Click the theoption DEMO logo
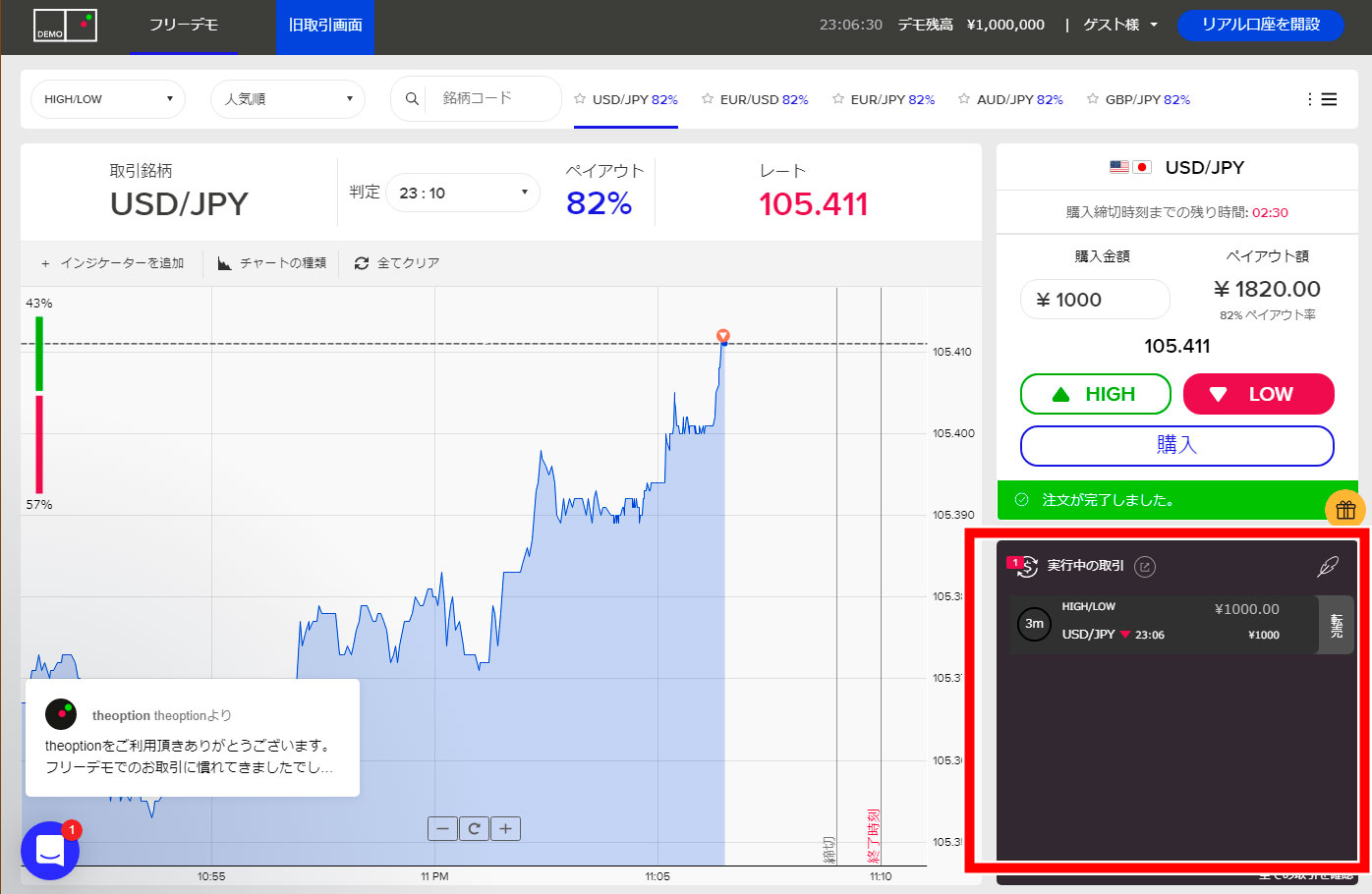The image size is (1372, 894). tap(65, 25)
